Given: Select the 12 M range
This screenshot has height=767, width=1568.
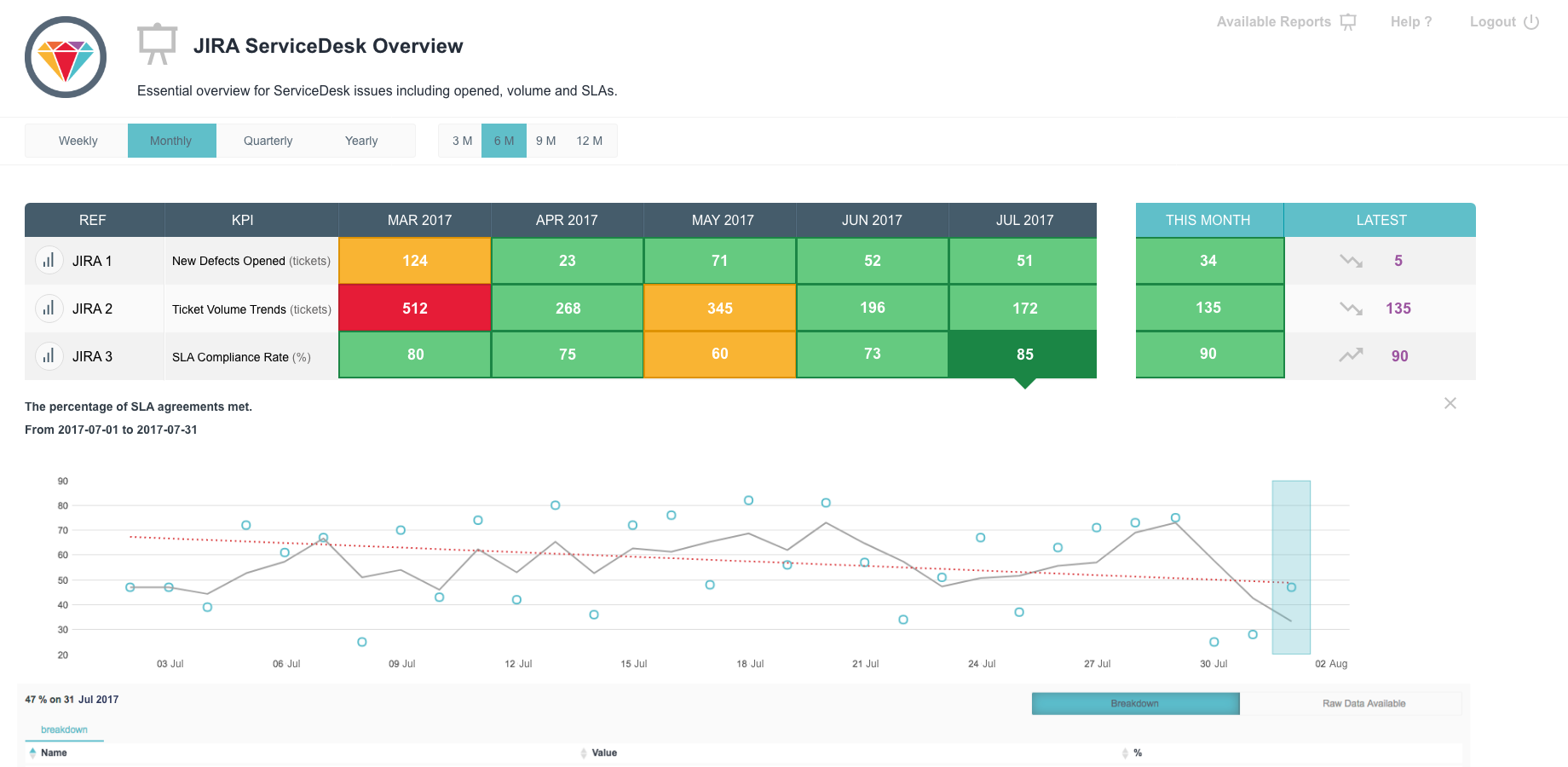Looking at the screenshot, I should (590, 141).
